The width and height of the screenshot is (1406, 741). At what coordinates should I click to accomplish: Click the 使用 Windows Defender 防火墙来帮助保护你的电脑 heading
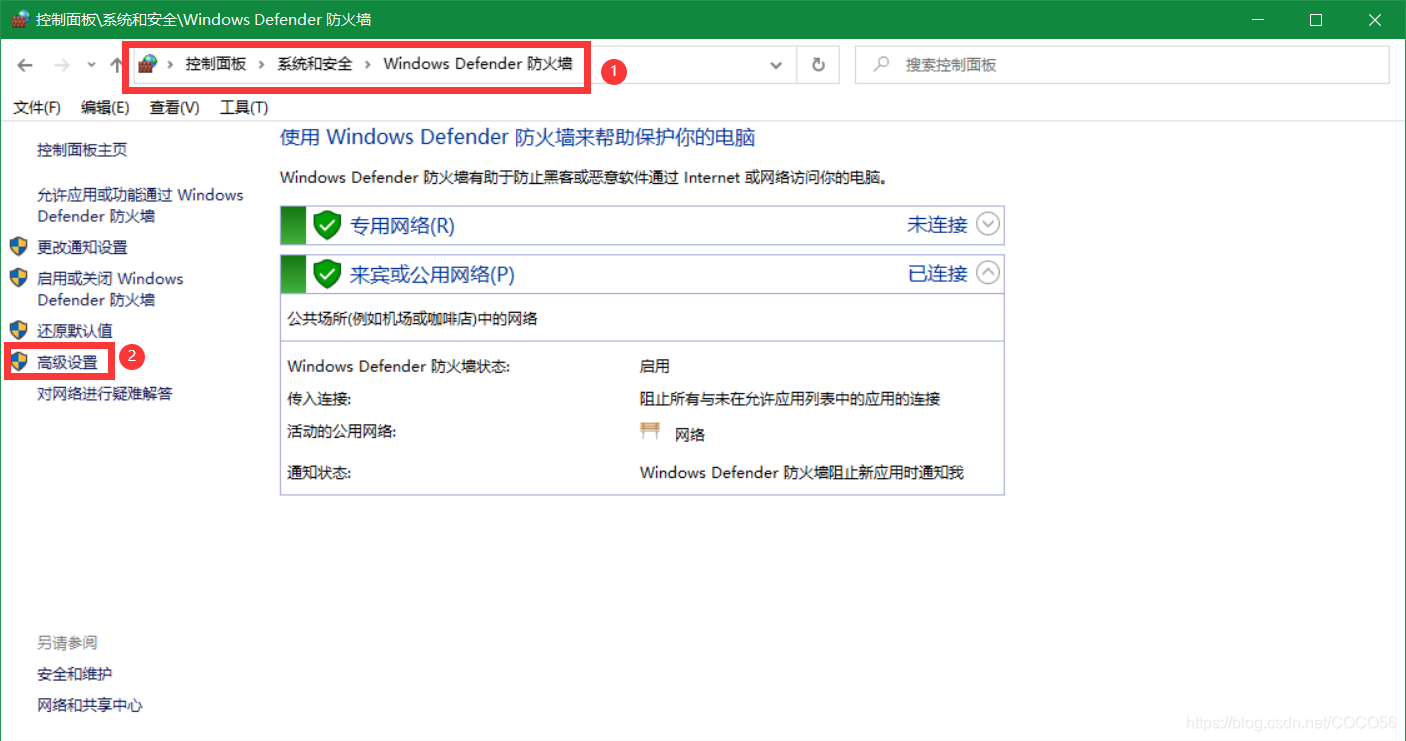click(517, 137)
